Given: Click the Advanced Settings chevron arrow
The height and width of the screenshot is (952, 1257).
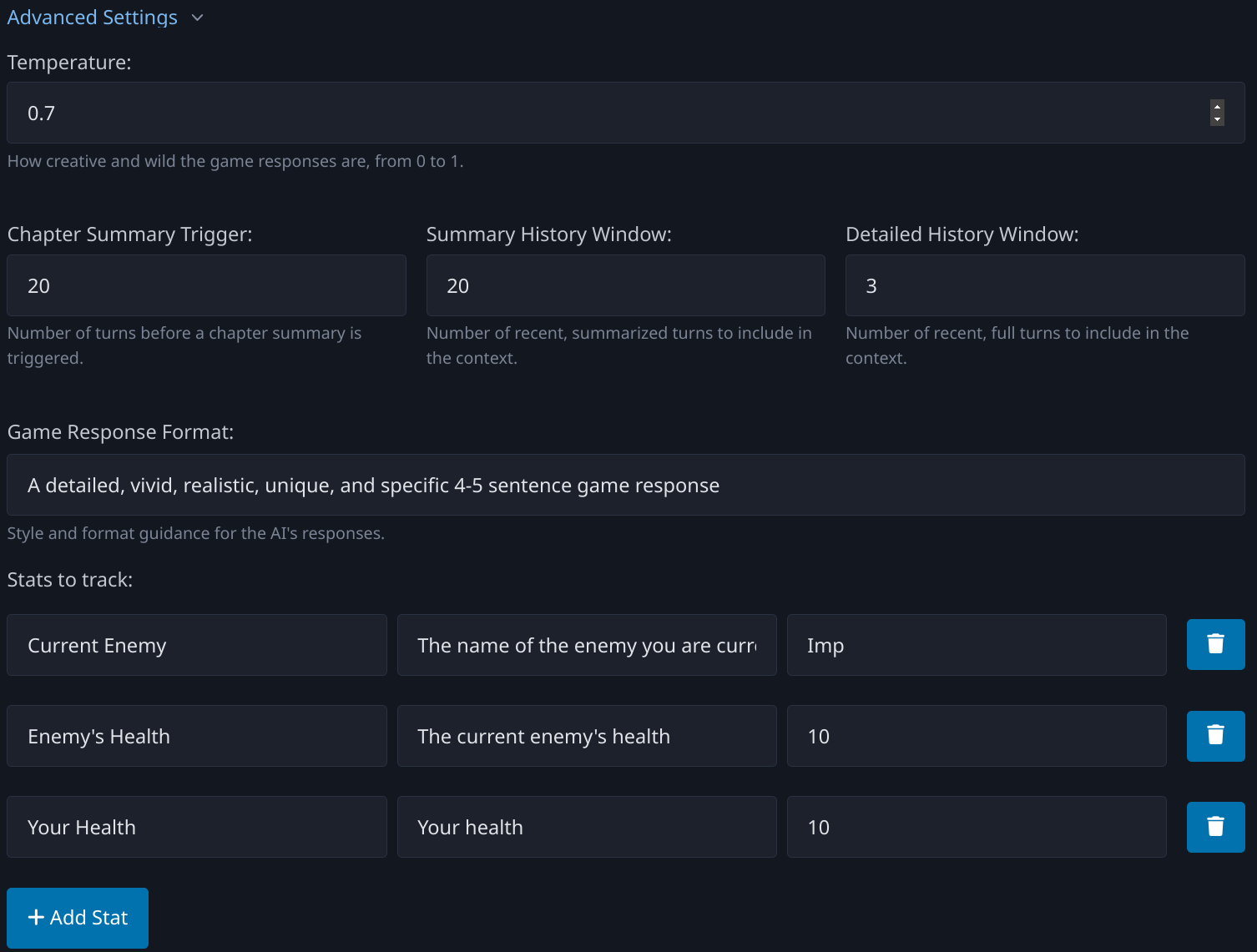Looking at the screenshot, I should tap(198, 18).
